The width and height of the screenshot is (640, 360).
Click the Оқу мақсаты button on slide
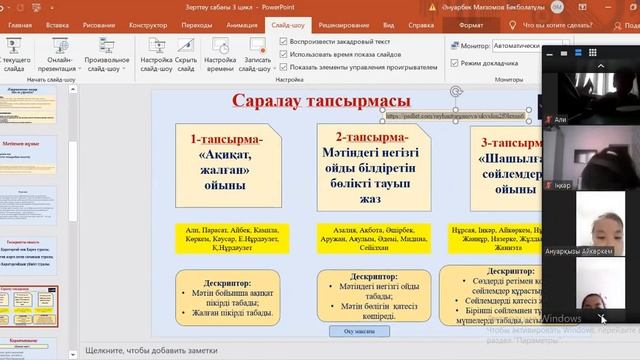(359, 331)
